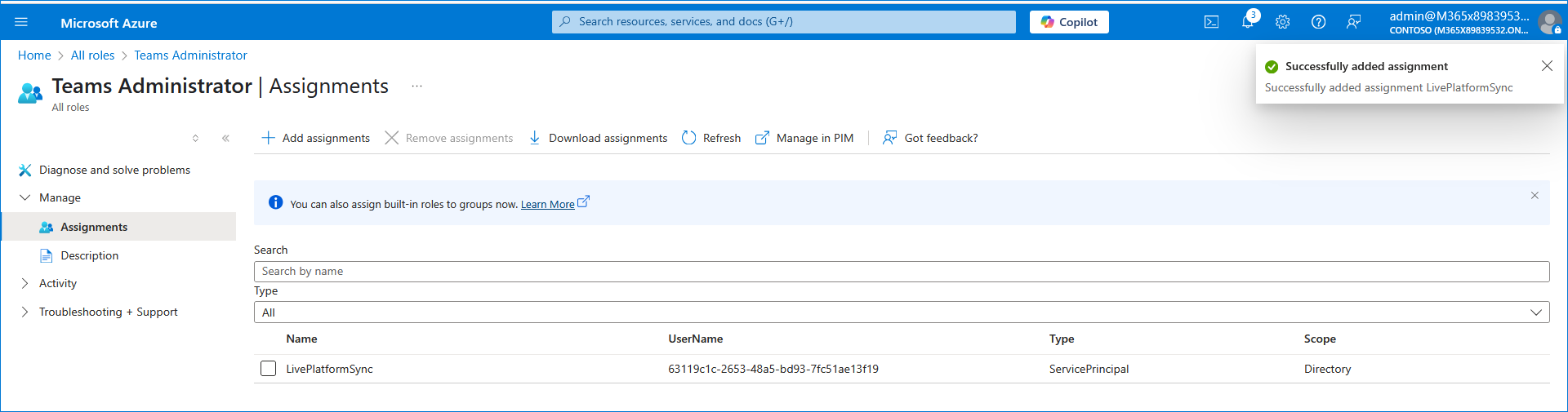Viewport: 1568px width, 412px height.
Task: Click the Manage in PIM external icon
Action: click(762, 138)
